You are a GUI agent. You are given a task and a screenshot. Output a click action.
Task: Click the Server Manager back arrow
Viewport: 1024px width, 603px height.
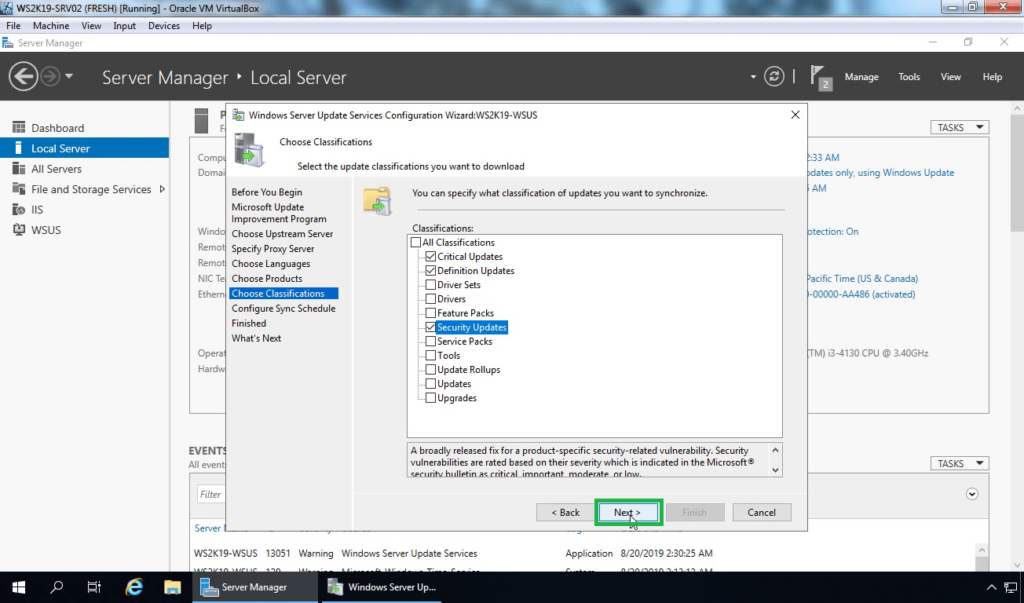(23, 76)
